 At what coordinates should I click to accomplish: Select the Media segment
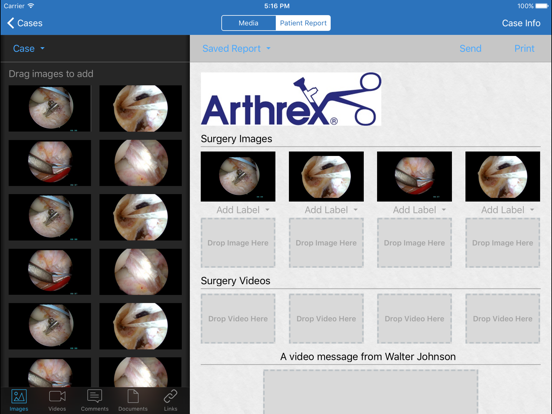(249, 23)
